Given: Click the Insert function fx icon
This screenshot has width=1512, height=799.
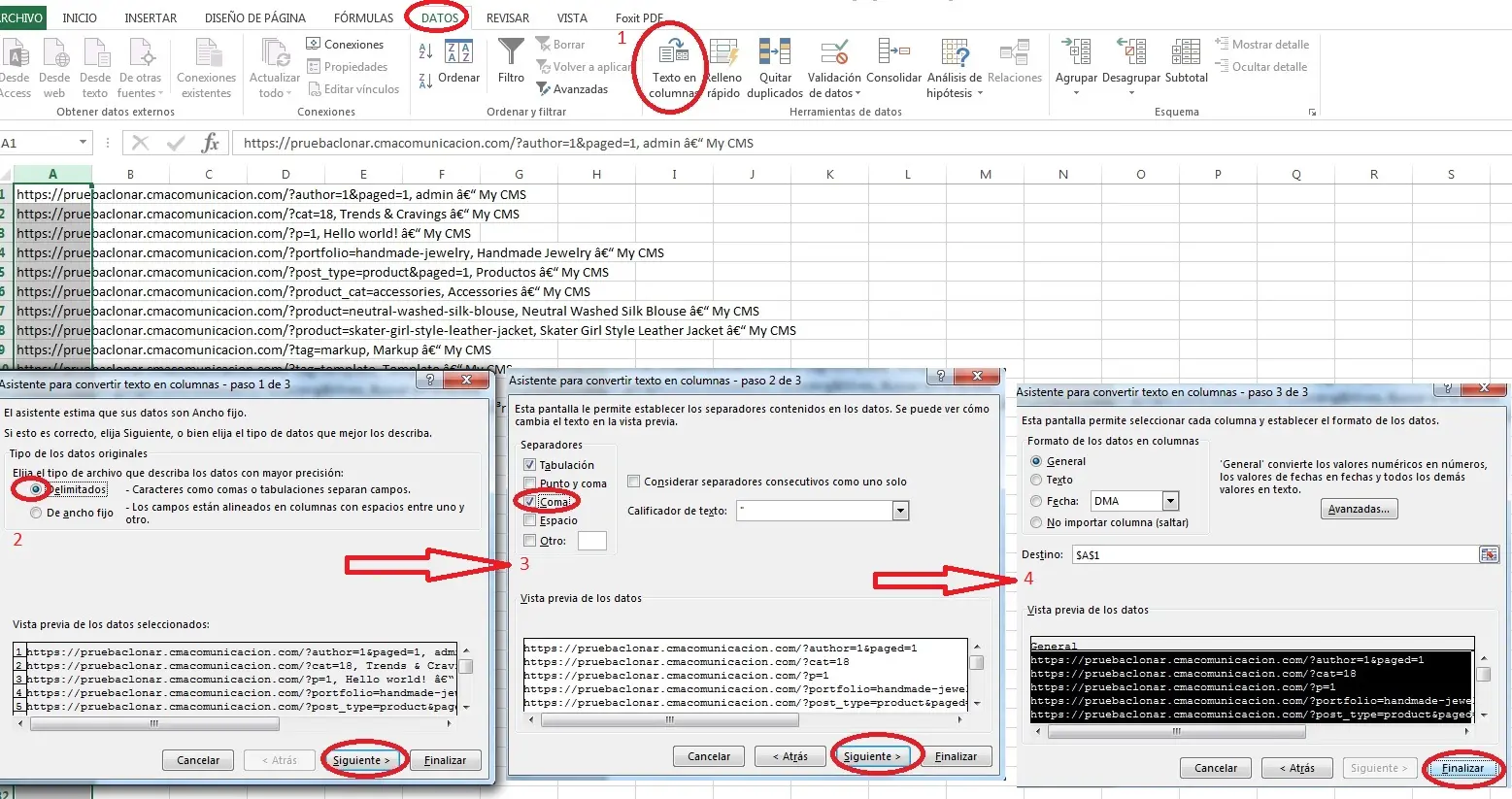Looking at the screenshot, I should coord(210,144).
